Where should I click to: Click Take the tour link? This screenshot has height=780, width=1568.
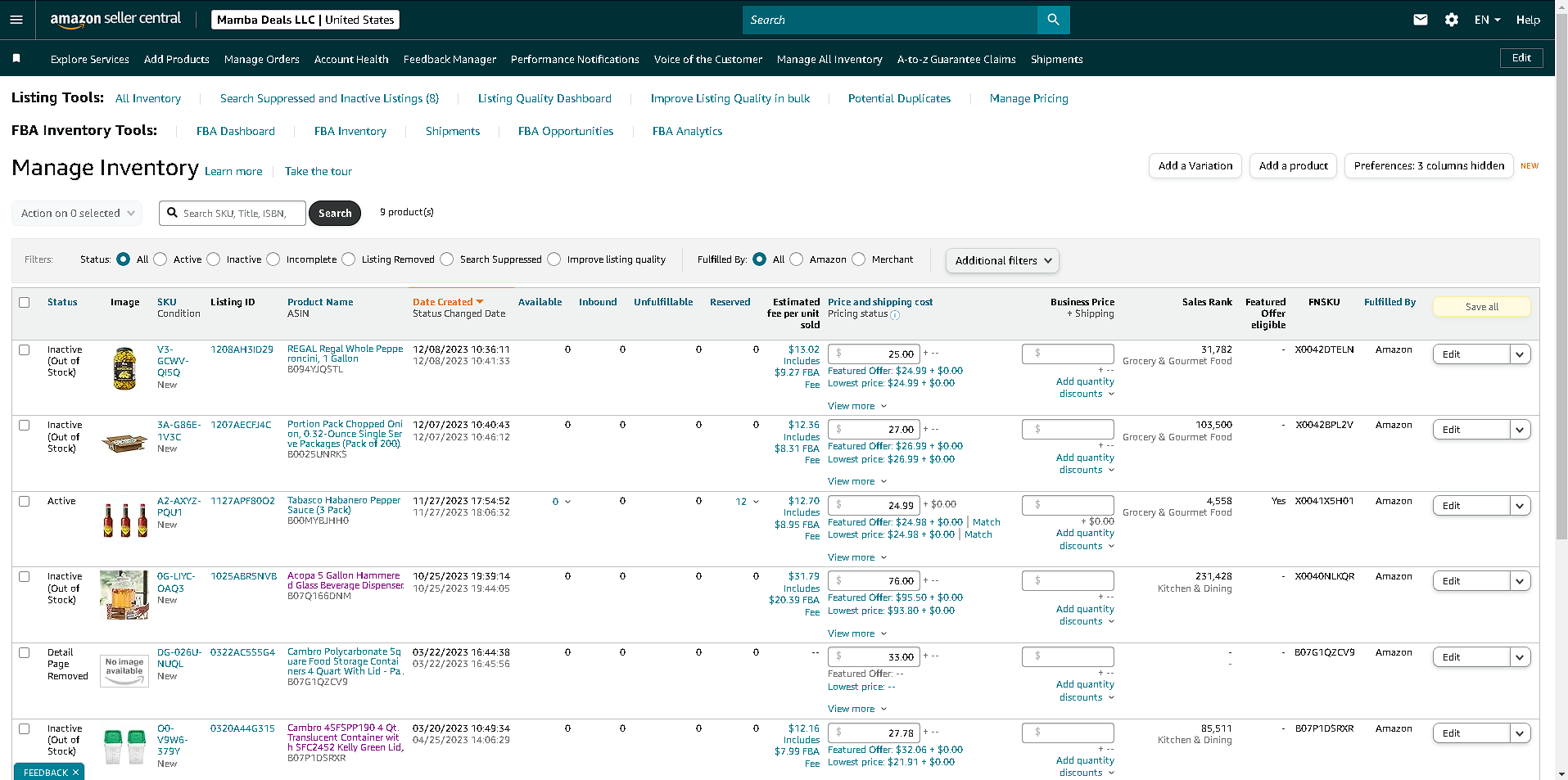(x=319, y=171)
